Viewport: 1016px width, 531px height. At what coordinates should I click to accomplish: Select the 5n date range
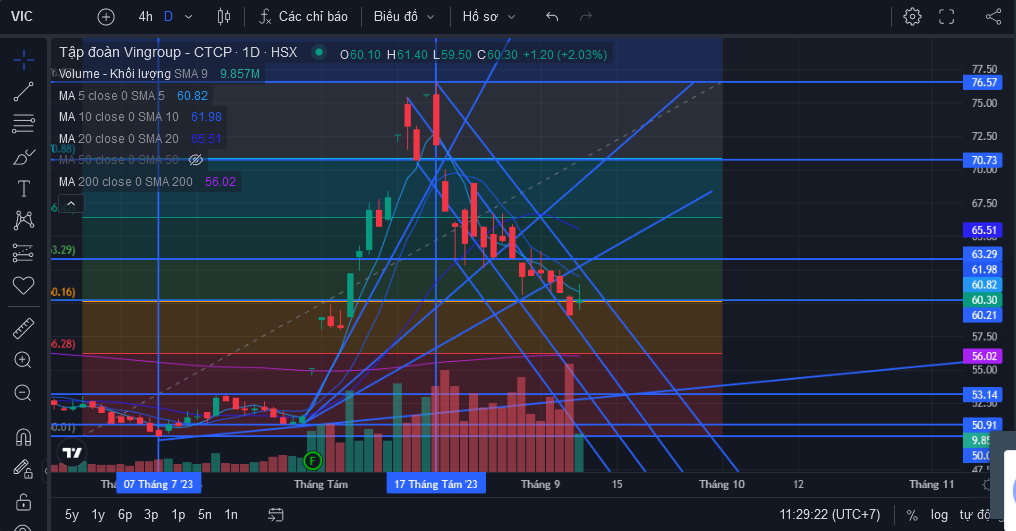[x=205, y=515]
